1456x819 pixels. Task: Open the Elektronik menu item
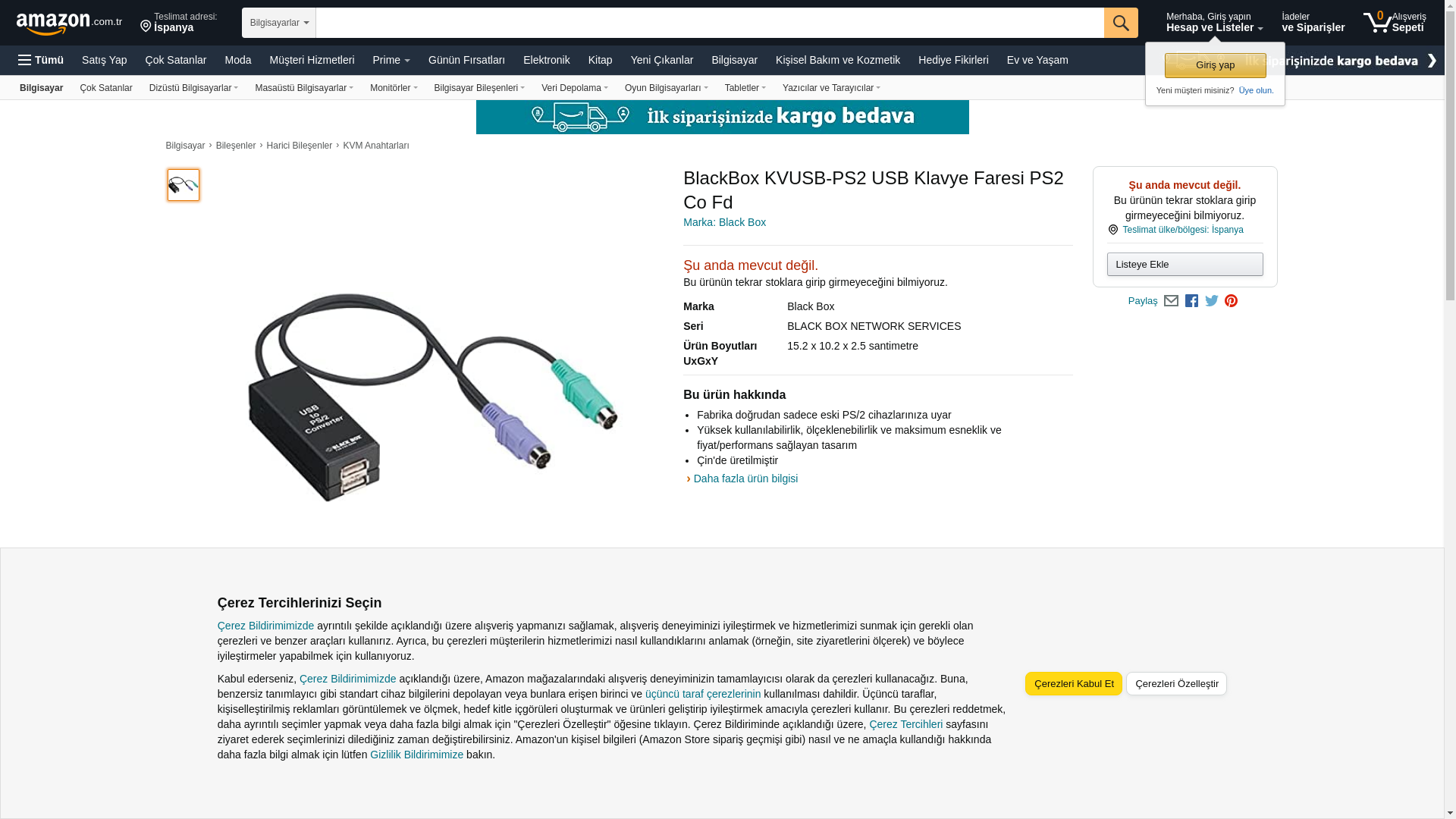[547, 60]
